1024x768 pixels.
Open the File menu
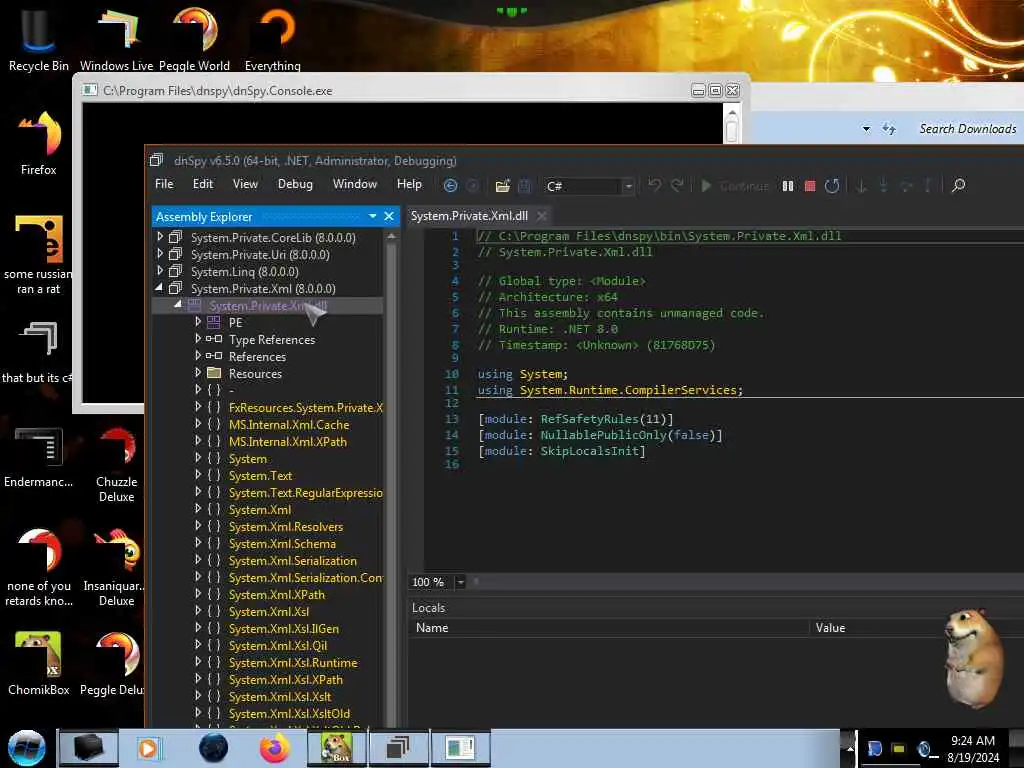pos(164,184)
